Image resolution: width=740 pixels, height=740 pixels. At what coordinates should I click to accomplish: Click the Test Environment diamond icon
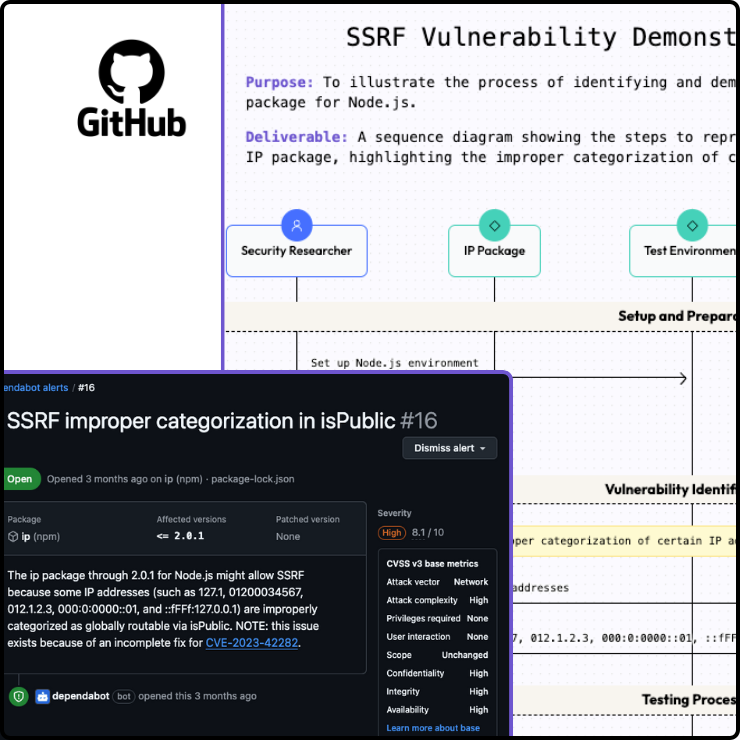692,225
